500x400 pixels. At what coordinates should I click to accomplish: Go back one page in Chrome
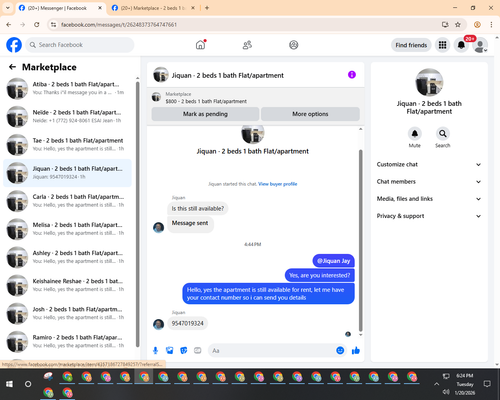9,24
